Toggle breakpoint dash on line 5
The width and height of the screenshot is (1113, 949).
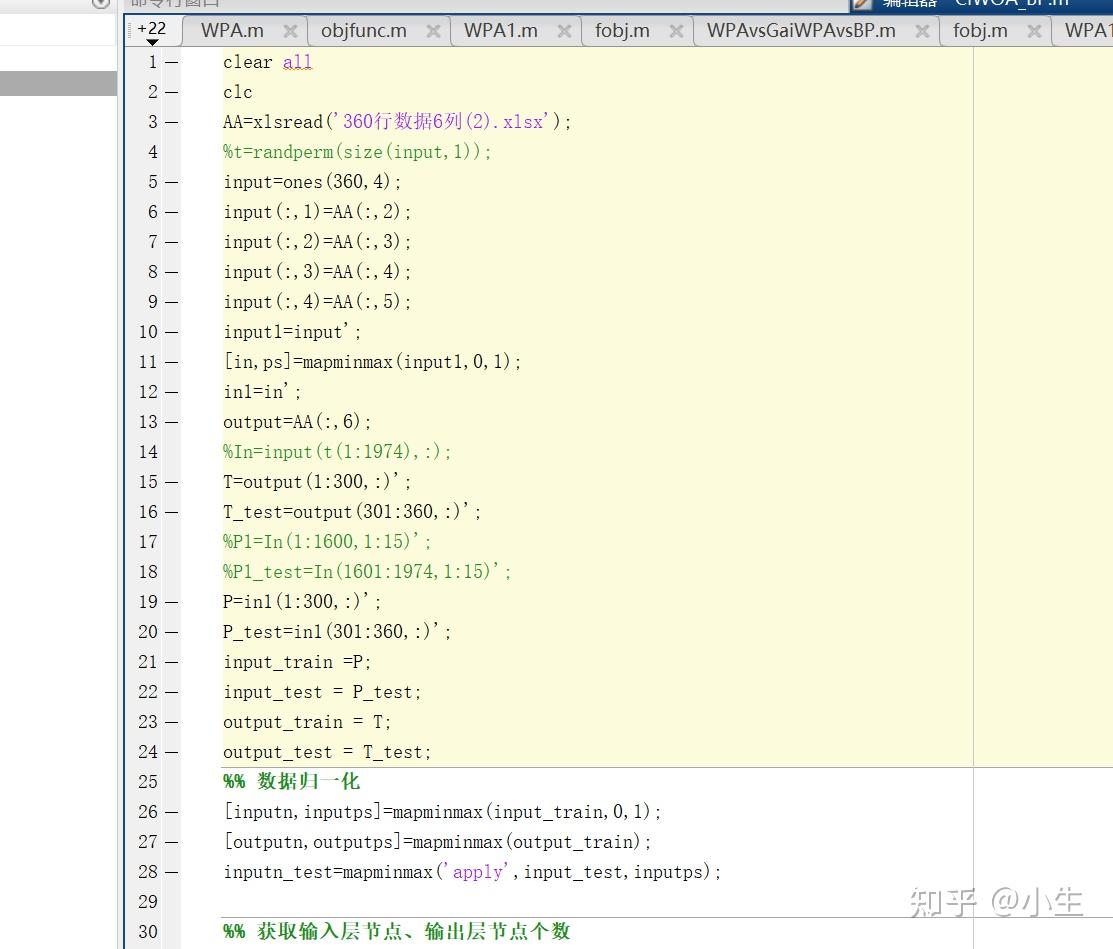click(x=171, y=182)
